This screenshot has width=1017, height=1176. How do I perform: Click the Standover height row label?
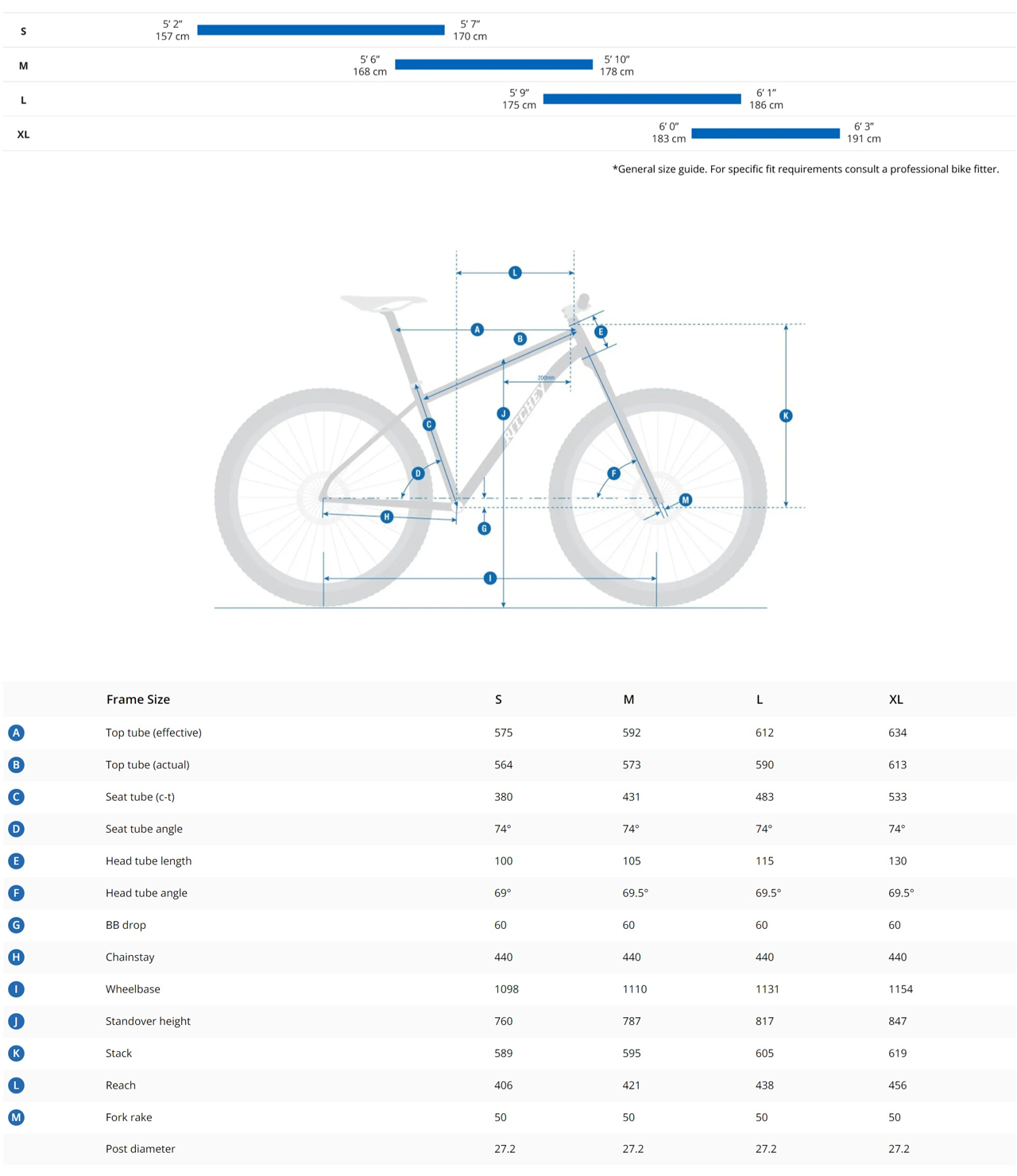(x=148, y=1021)
